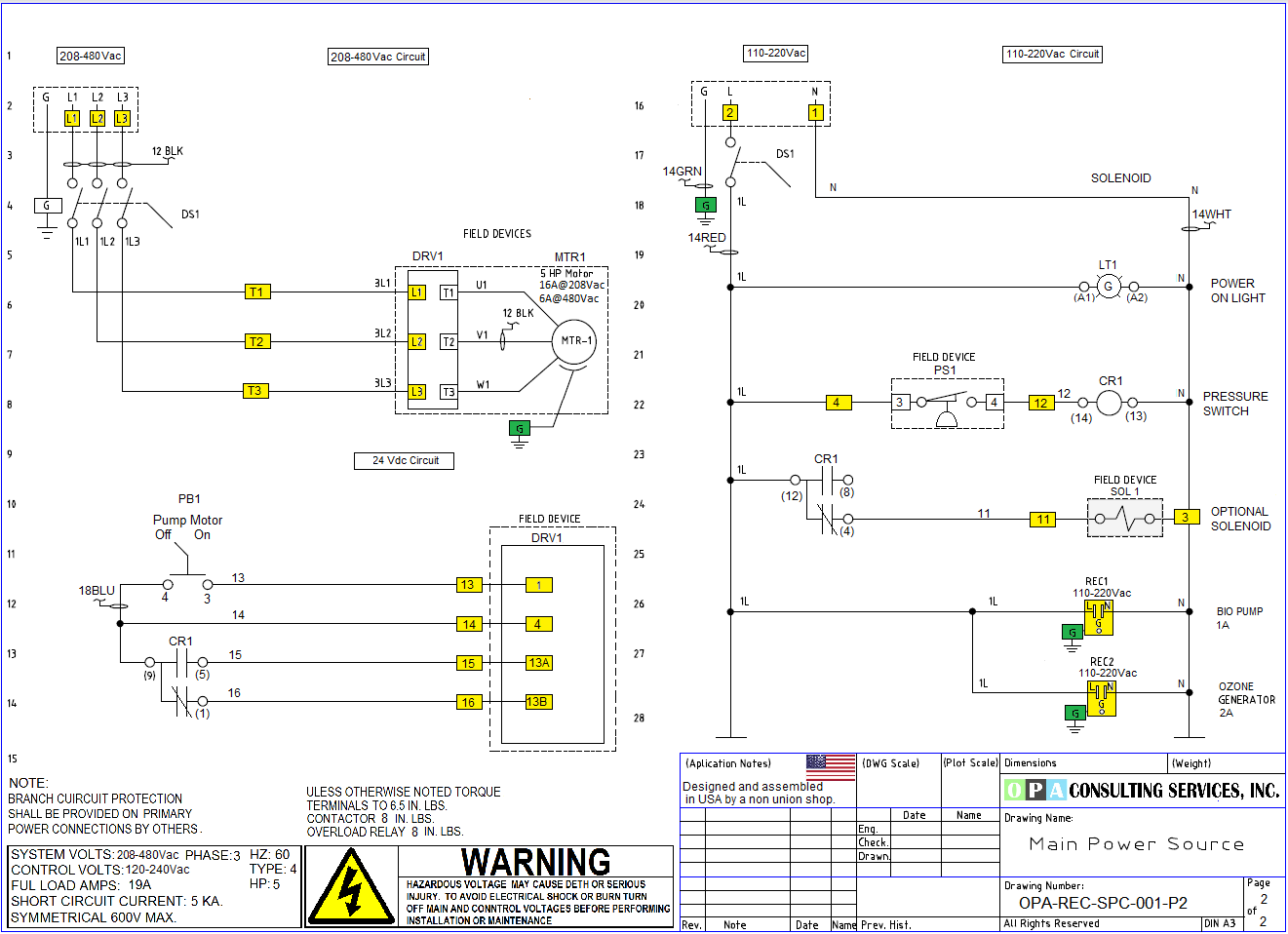Click the yellow L2 terminal on DRV1
The image size is (1288, 934).
[416, 341]
